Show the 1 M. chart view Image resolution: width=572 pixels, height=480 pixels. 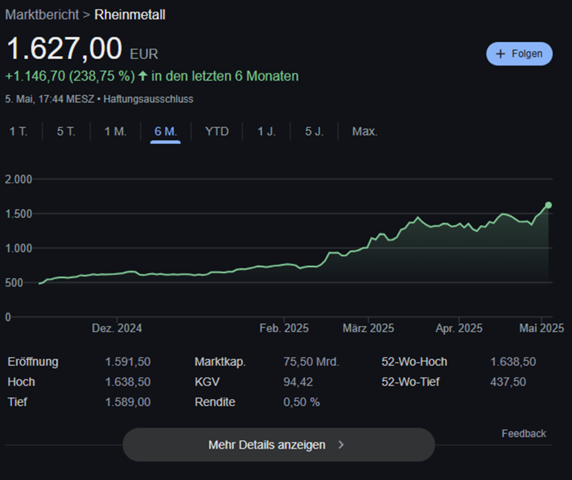(115, 131)
